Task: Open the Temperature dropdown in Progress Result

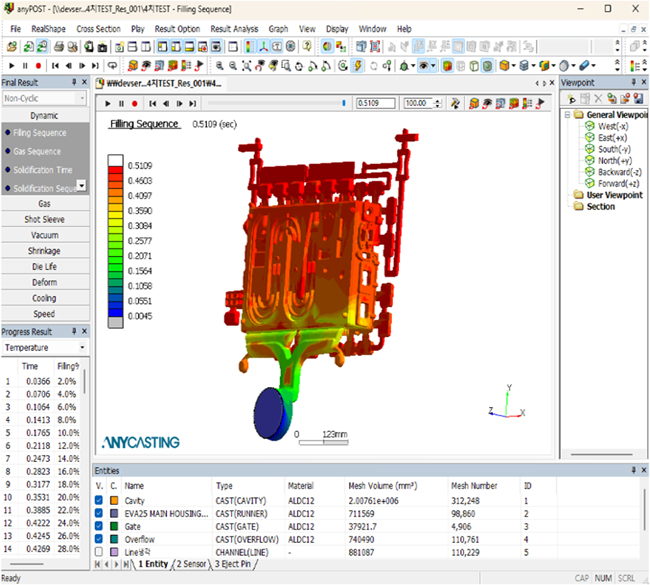Action: coord(83,348)
